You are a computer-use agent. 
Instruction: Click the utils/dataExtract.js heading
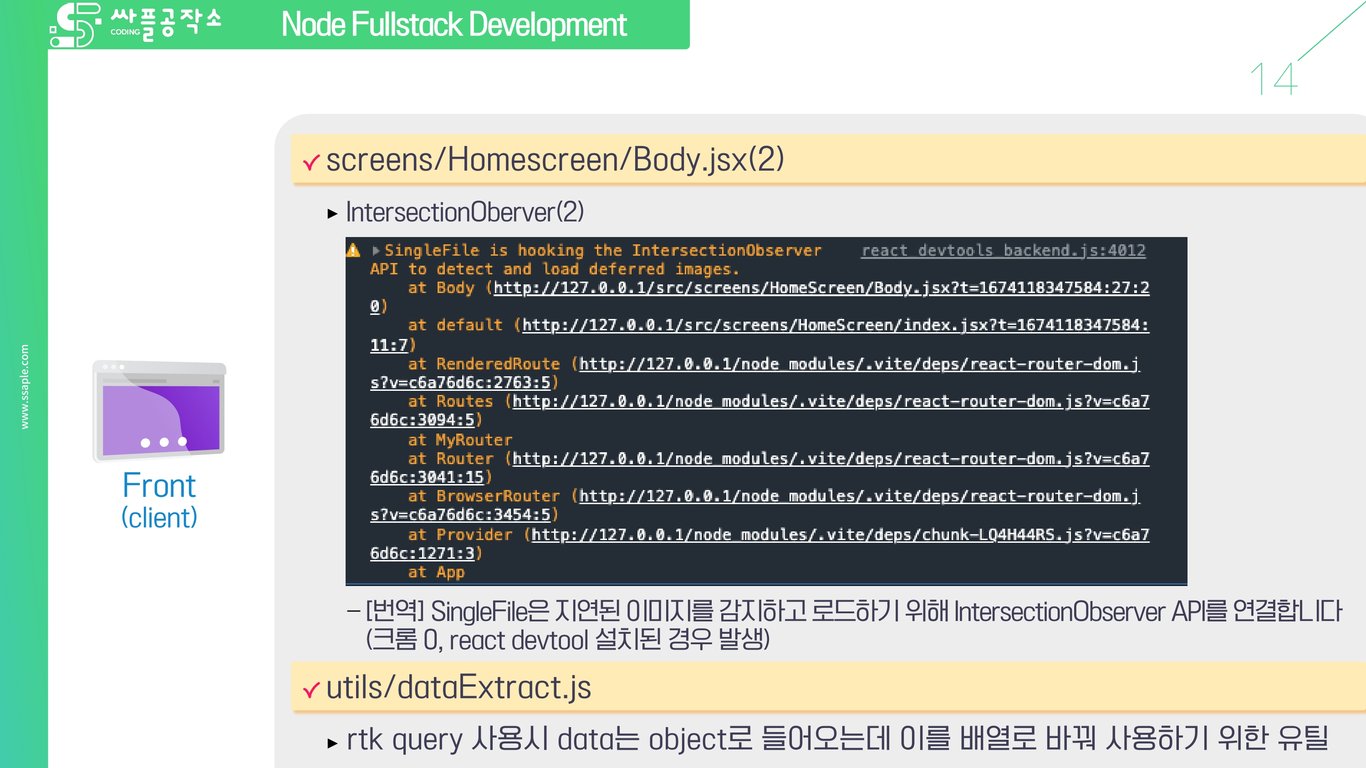458,687
